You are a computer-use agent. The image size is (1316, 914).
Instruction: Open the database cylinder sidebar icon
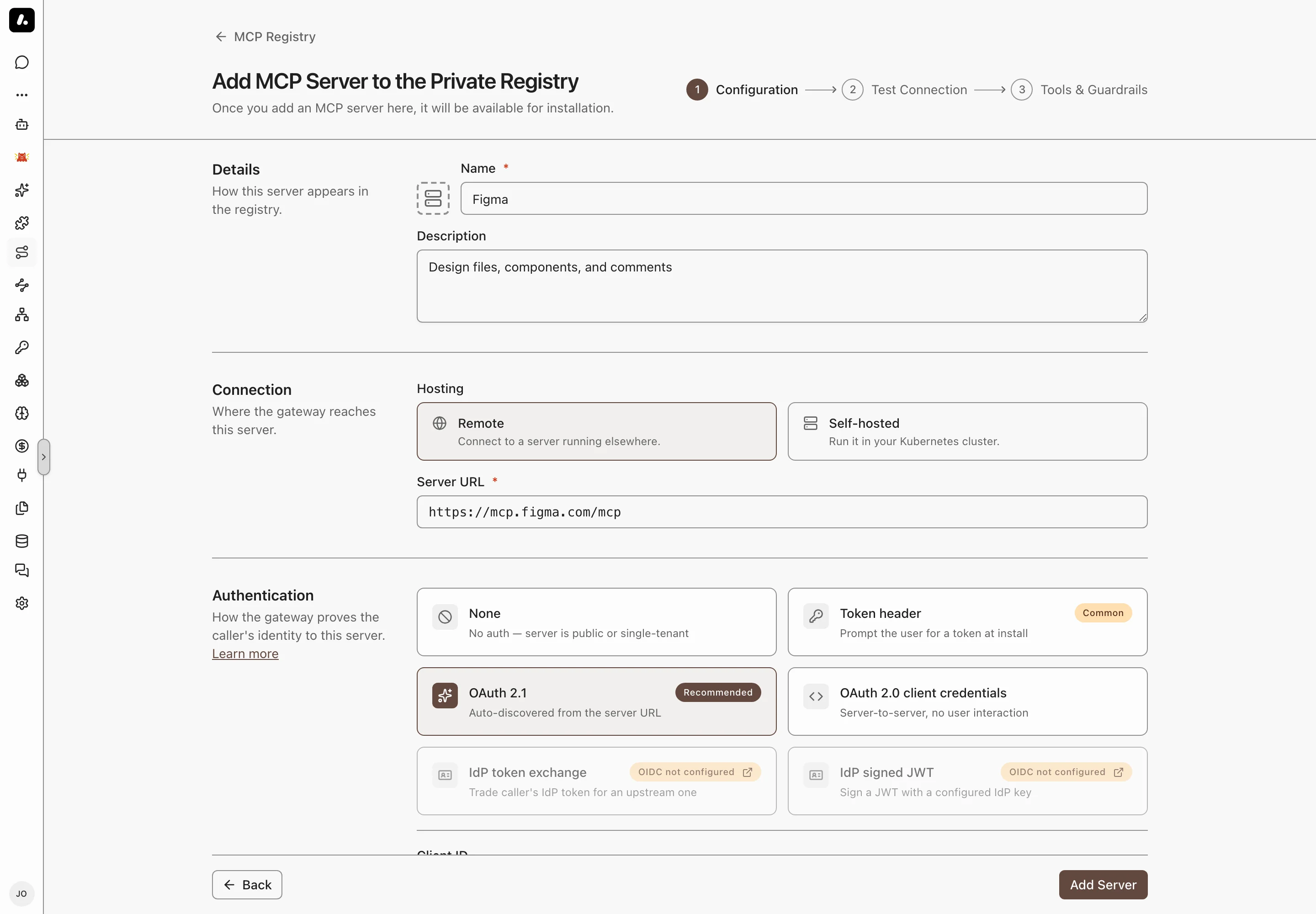pos(22,541)
